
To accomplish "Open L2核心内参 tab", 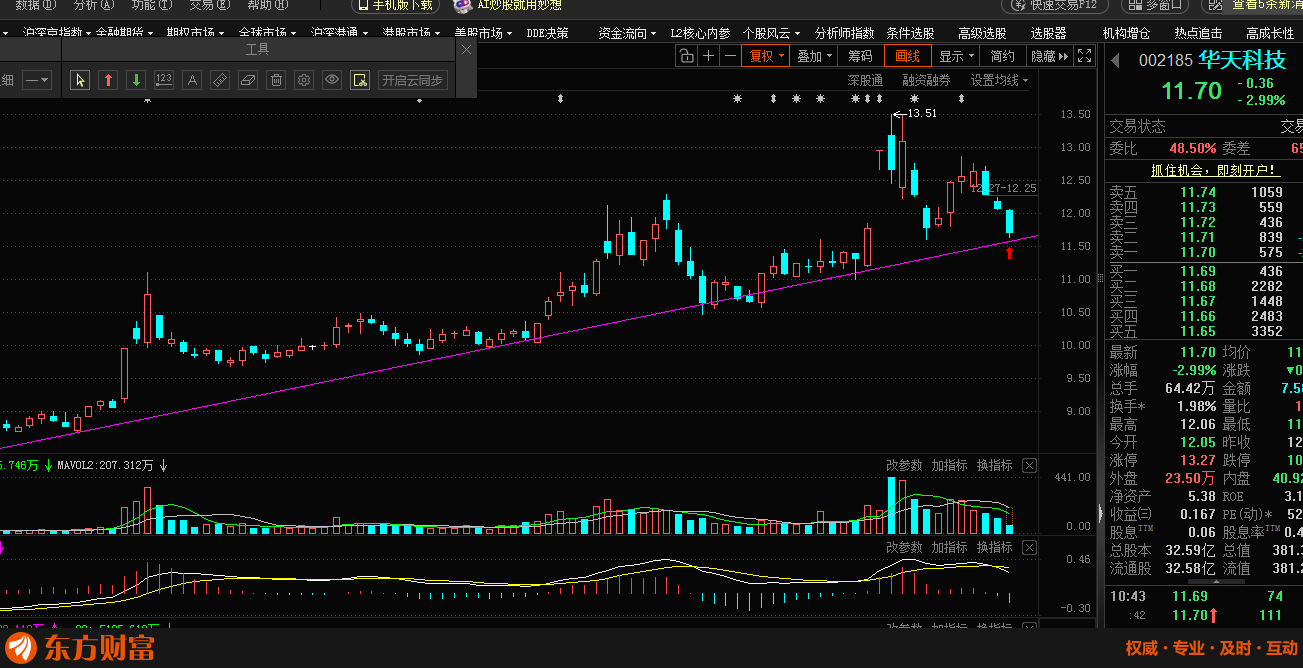I will 700,33.
